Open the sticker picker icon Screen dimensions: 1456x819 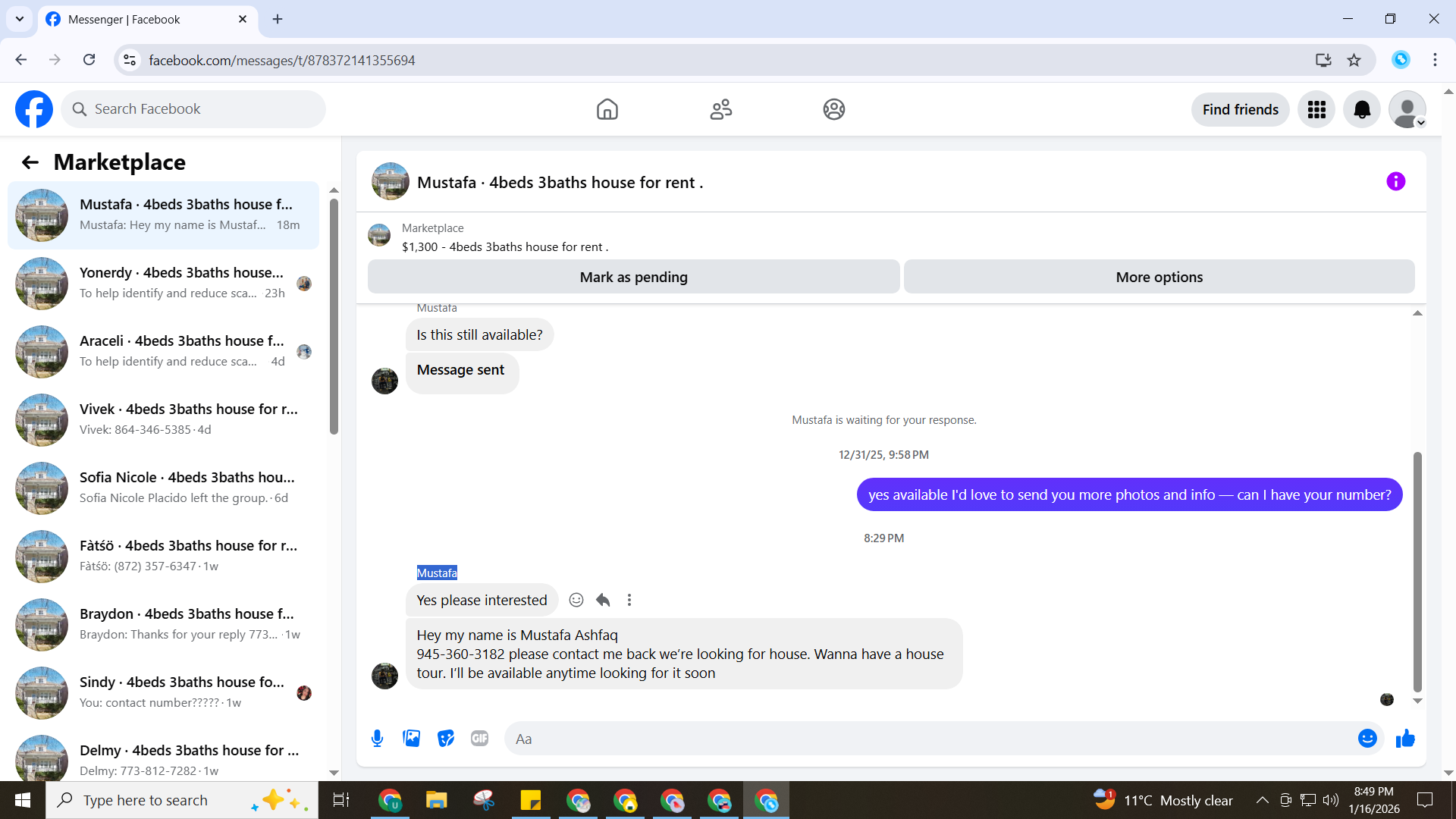[446, 739]
